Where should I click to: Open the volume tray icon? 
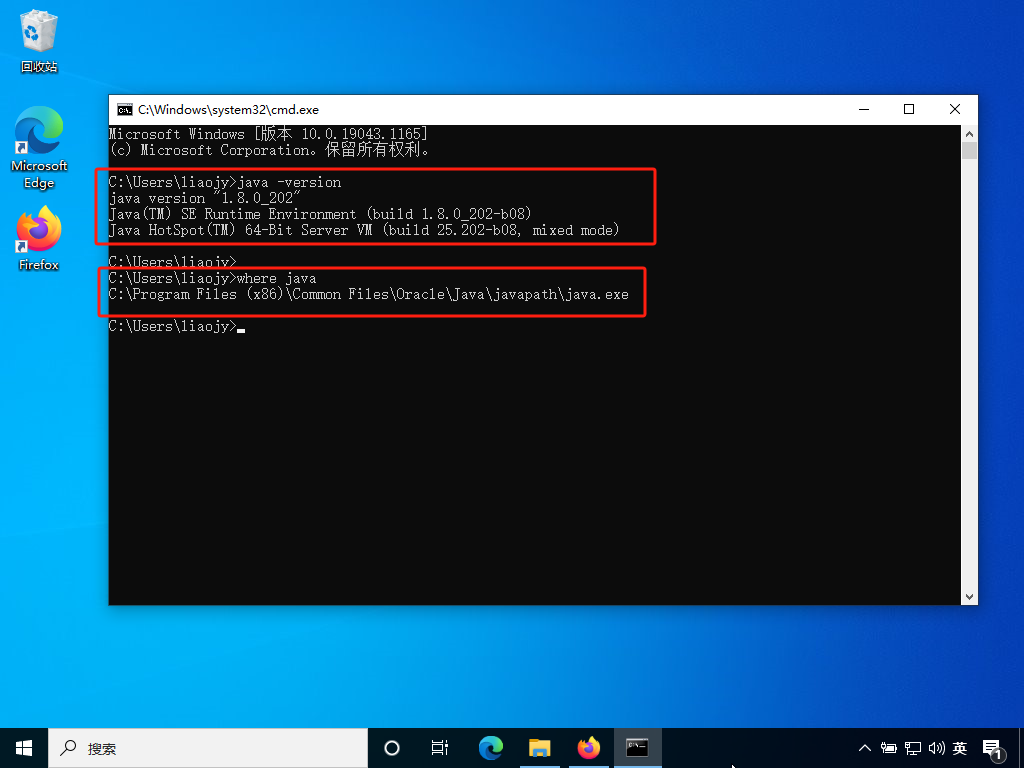936,748
